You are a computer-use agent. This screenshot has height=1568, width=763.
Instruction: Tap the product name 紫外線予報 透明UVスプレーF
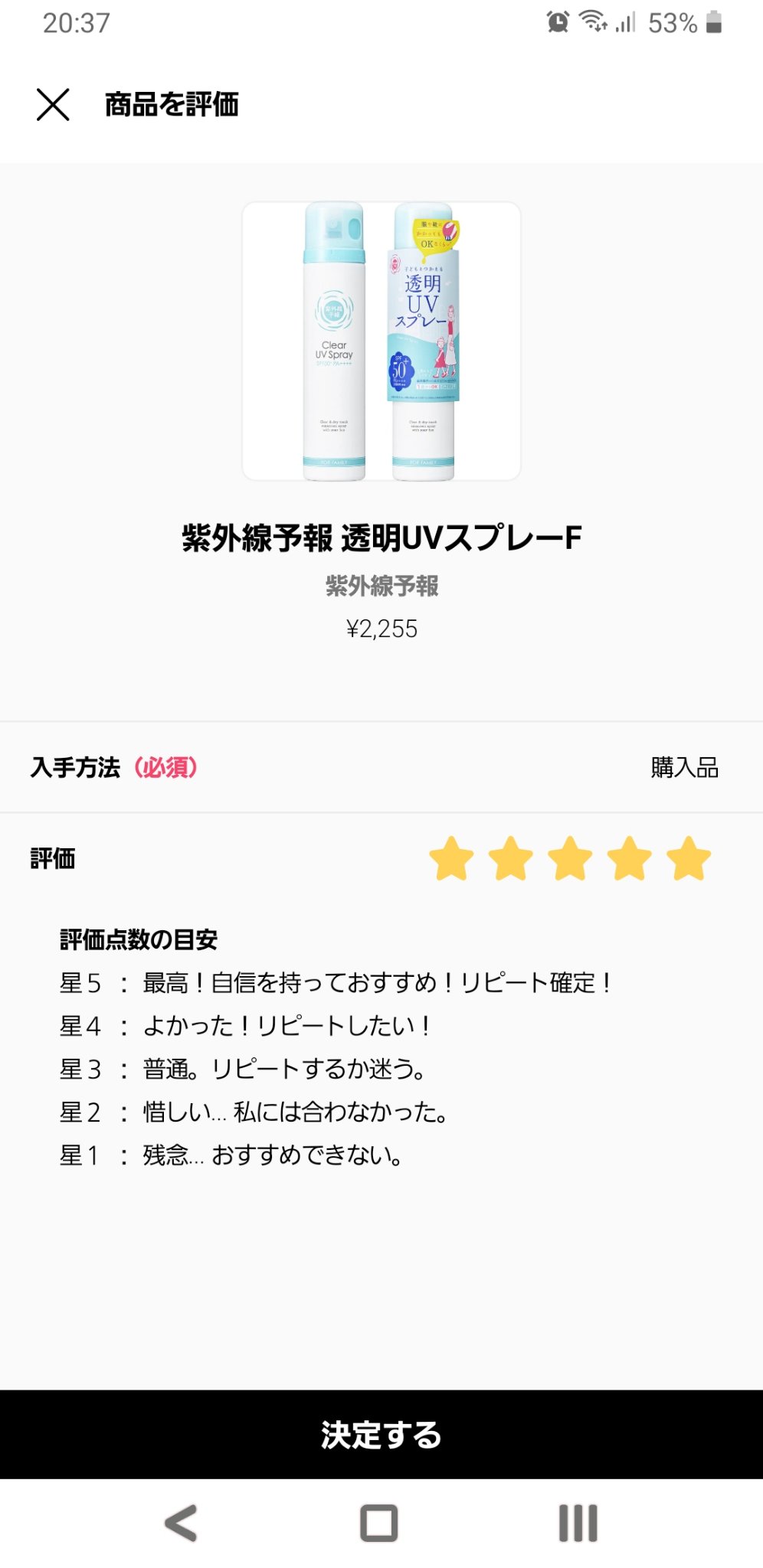click(x=381, y=538)
